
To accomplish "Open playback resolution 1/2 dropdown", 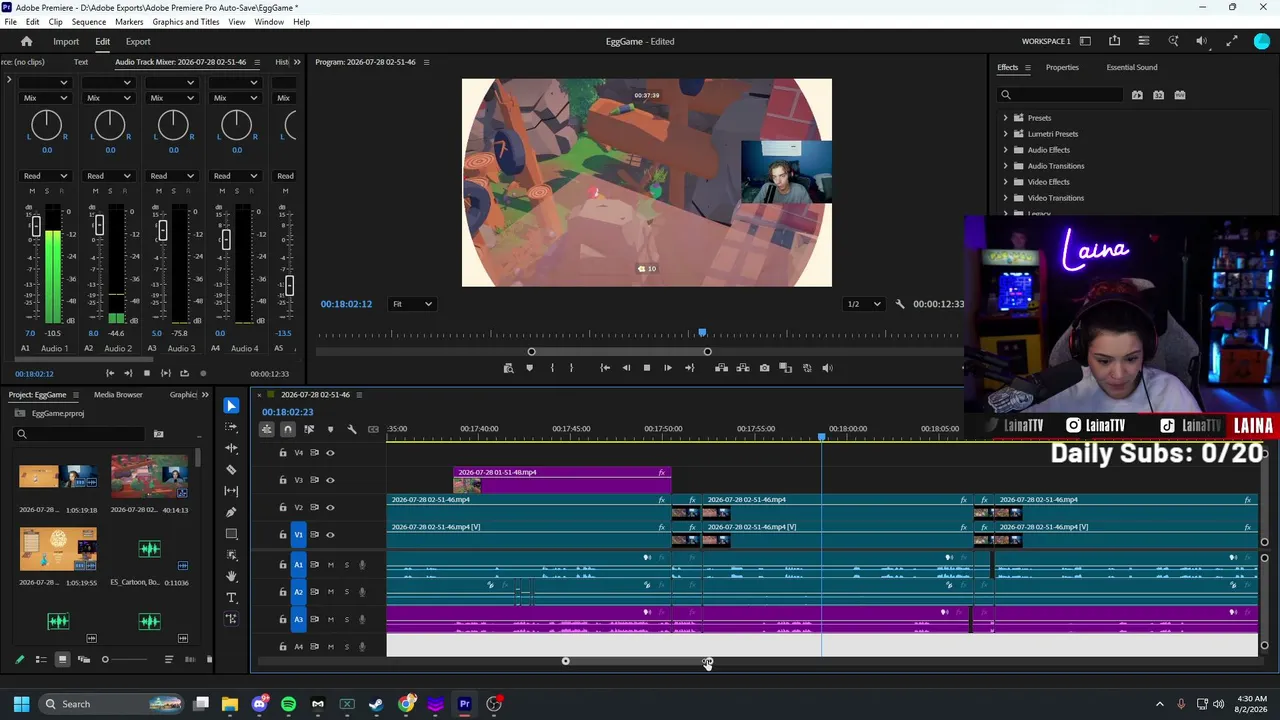I will [x=864, y=304].
